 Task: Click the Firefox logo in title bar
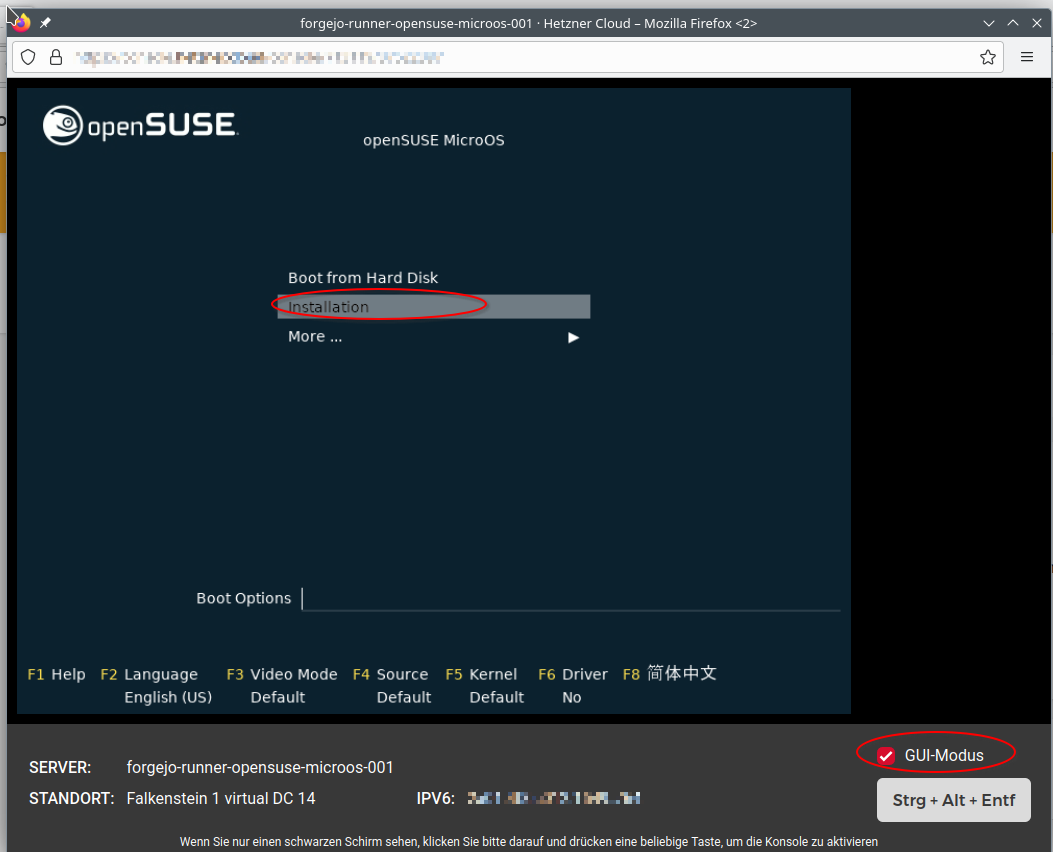[x=21, y=23]
